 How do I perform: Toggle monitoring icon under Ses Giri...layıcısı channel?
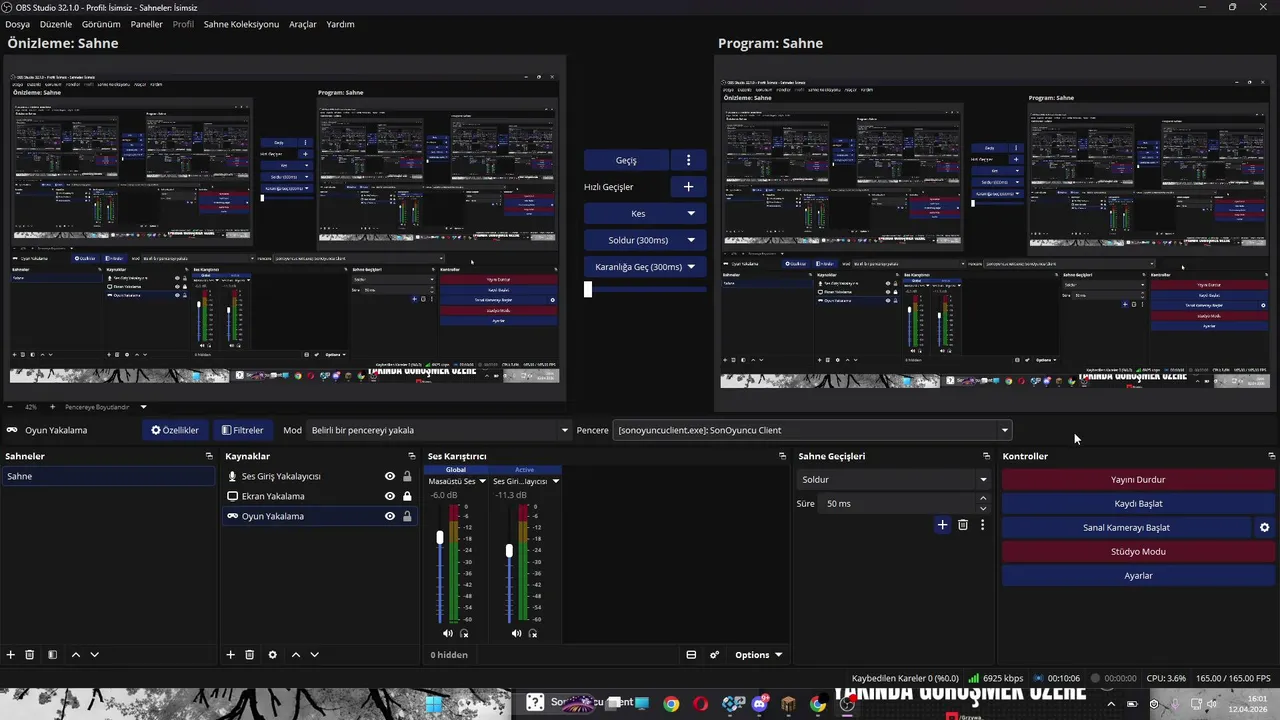pos(533,633)
